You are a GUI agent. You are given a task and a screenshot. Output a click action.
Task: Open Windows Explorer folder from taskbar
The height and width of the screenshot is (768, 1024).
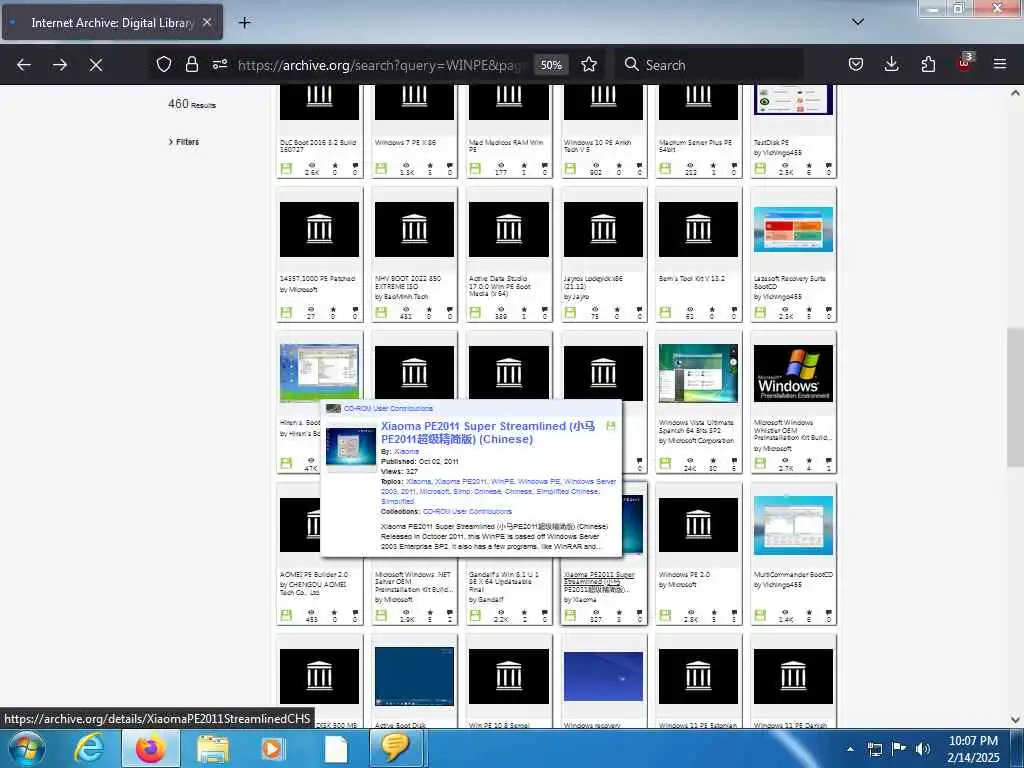[x=213, y=748]
